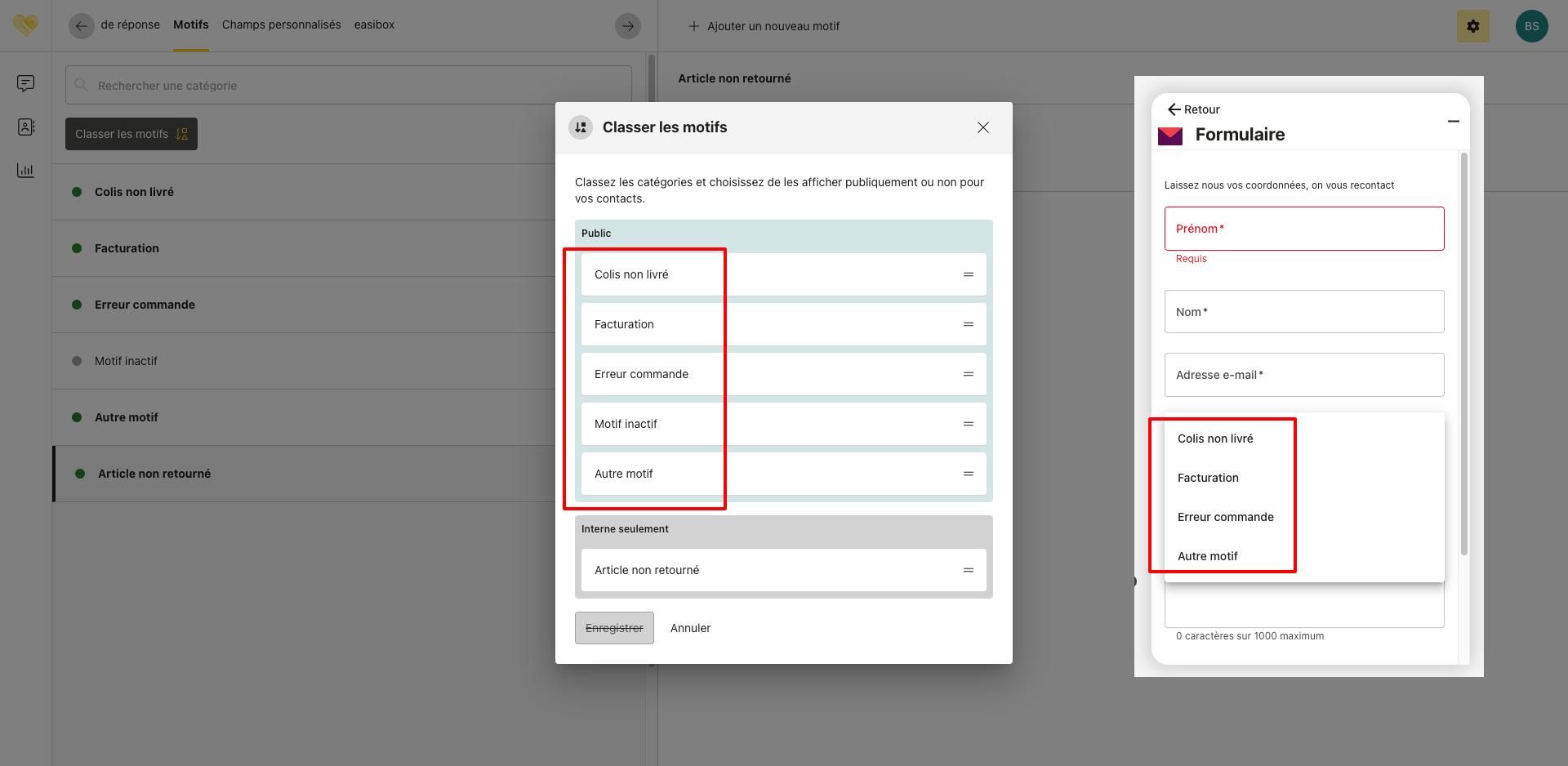
Task: Open statistics chart icon in sidebar
Action: click(x=25, y=170)
